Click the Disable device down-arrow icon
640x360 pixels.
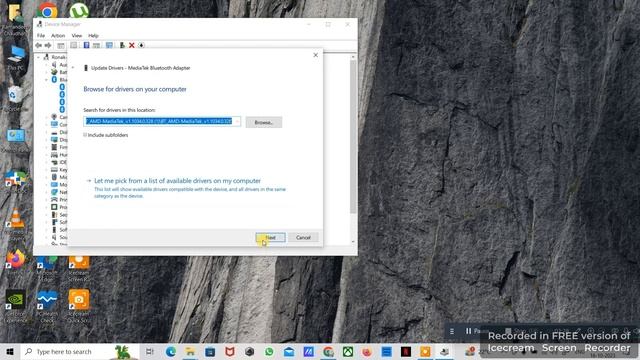point(141,45)
